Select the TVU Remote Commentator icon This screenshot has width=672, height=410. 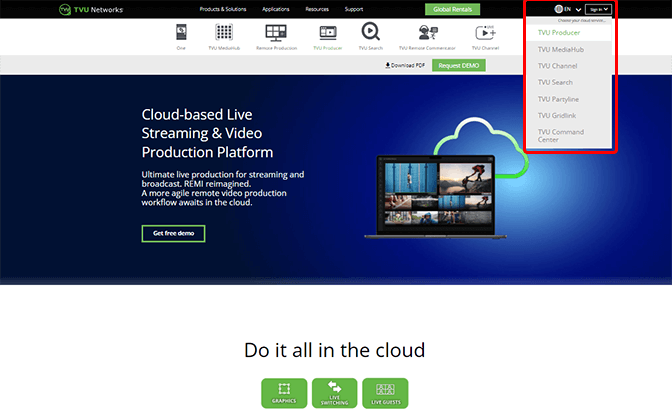[429, 35]
